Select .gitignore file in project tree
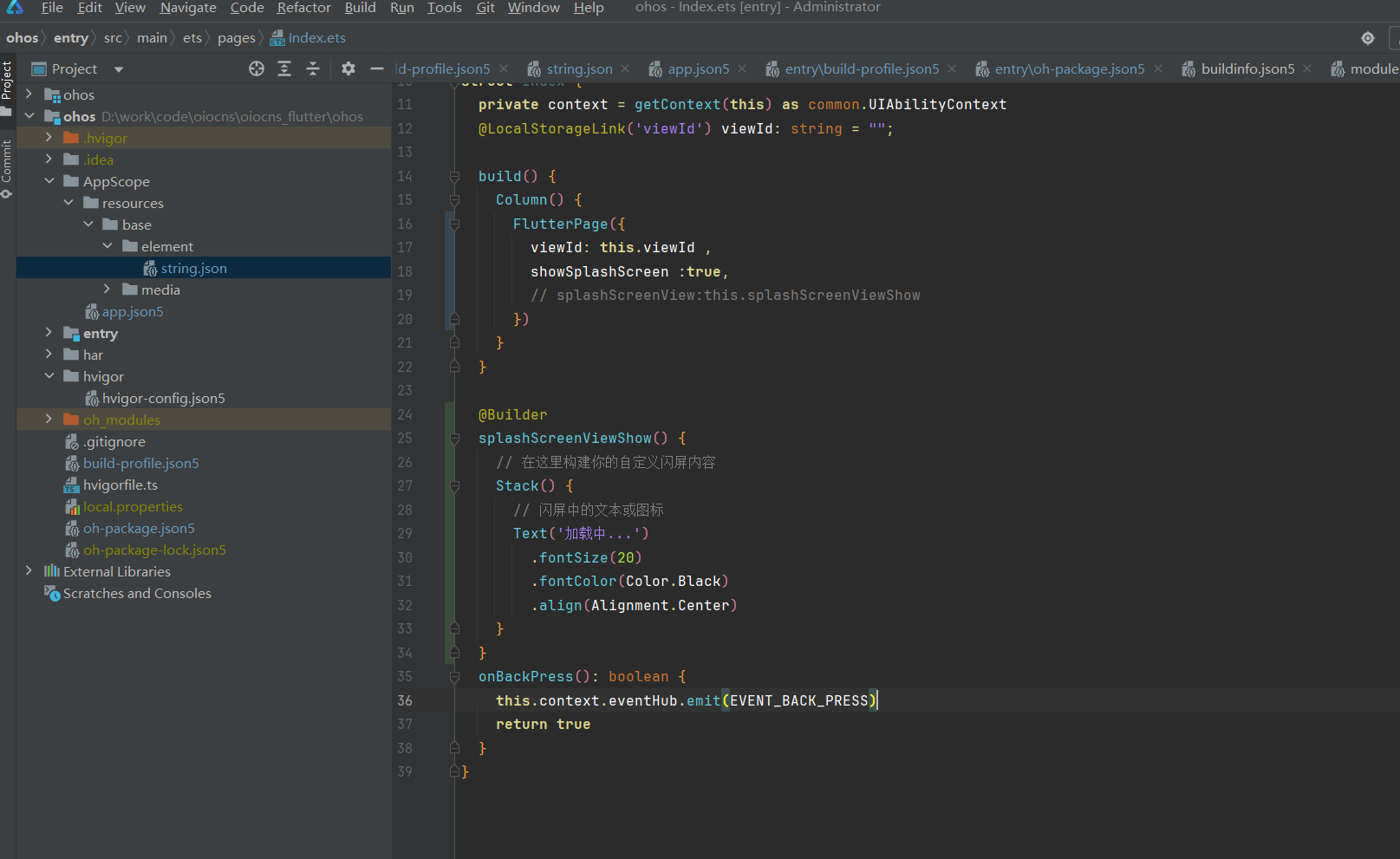 click(105, 441)
